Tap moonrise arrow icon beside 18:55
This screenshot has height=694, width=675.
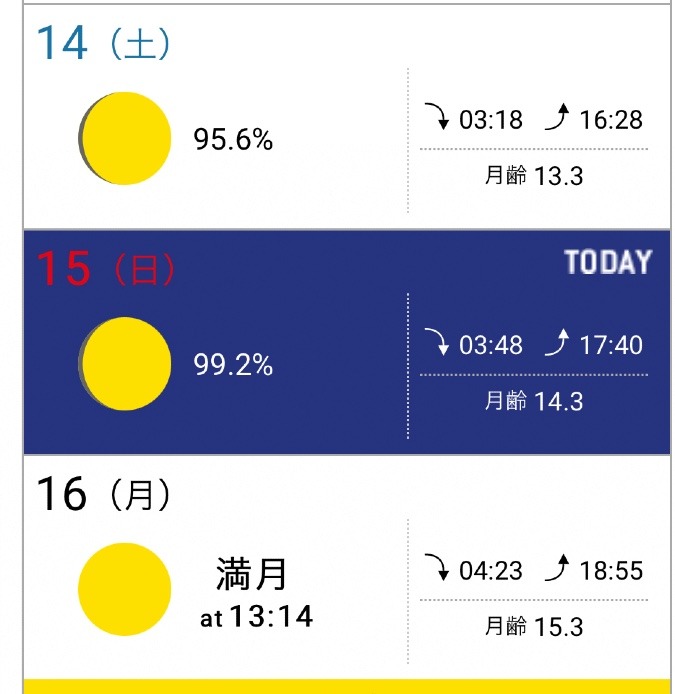[x=557, y=567]
